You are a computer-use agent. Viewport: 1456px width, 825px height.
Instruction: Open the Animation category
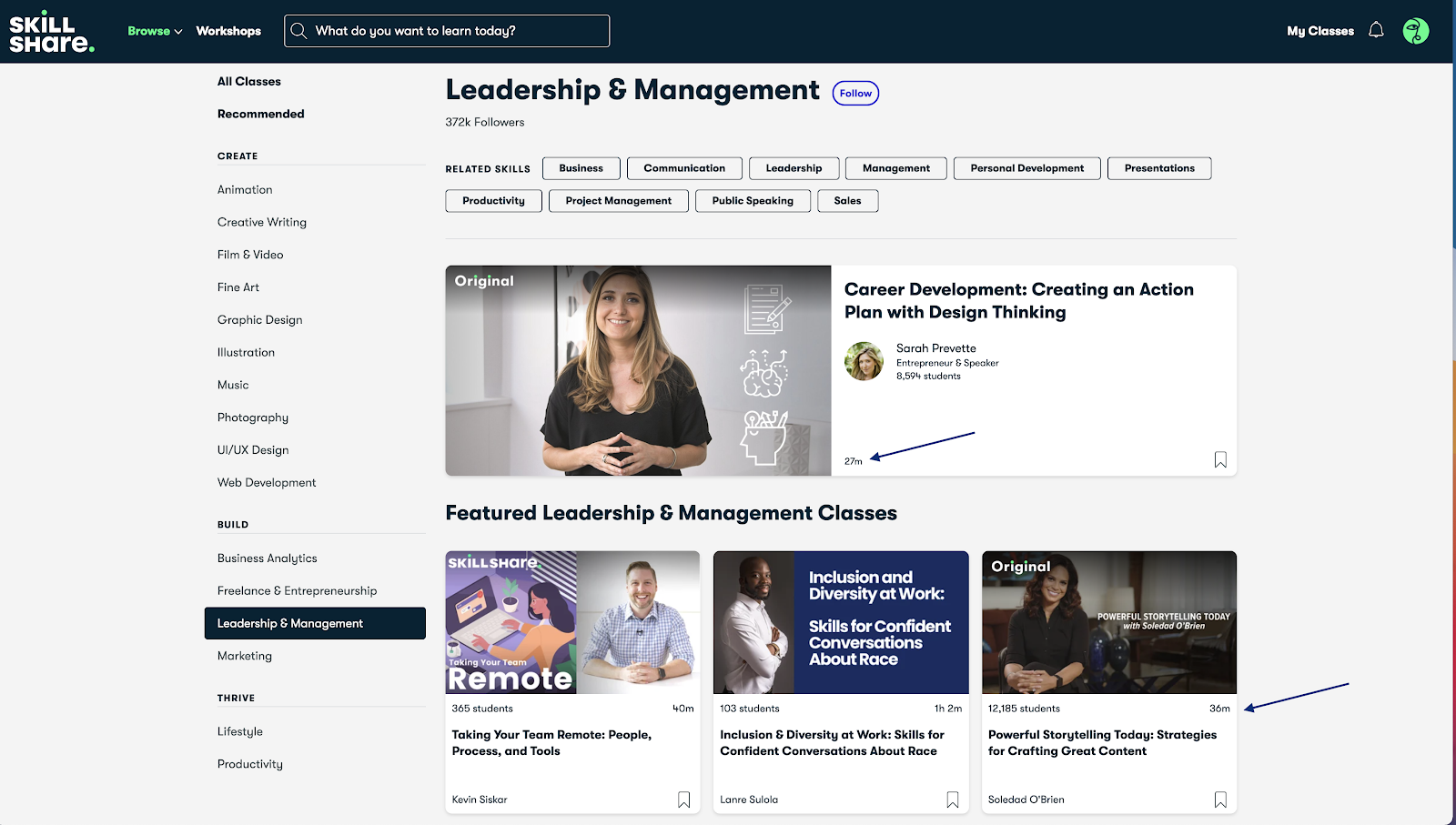coord(245,190)
